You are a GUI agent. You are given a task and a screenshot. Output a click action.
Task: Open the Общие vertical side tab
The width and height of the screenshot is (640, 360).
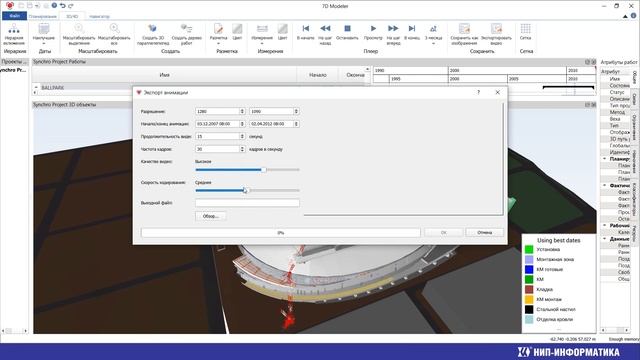tap(635, 77)
